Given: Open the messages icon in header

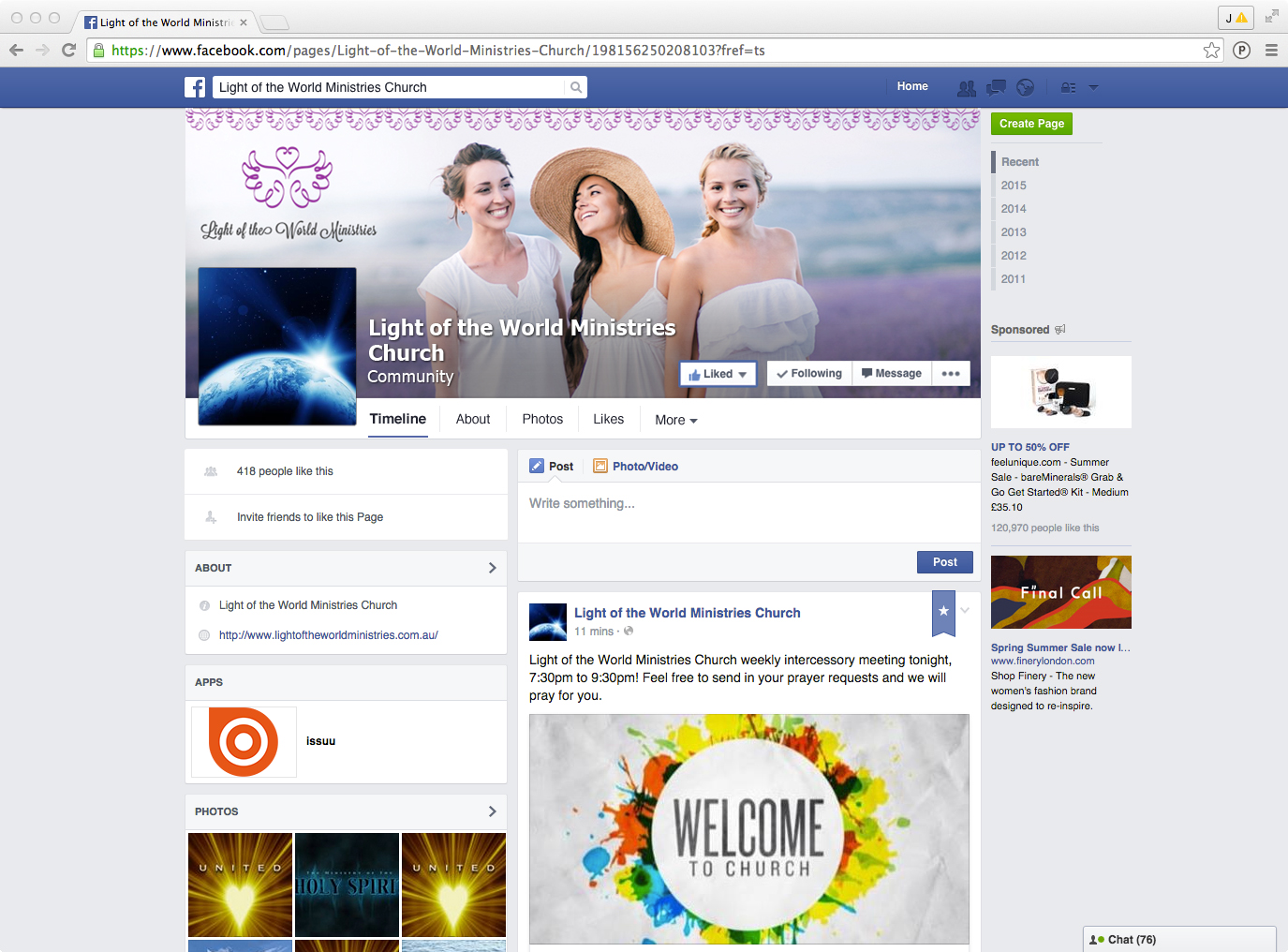Looking at the screenshot, I should coord(996,87).
